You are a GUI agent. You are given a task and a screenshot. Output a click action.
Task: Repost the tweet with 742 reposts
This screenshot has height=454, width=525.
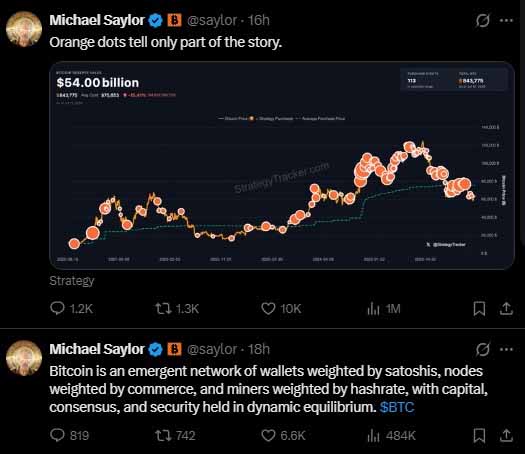(175, 435)
